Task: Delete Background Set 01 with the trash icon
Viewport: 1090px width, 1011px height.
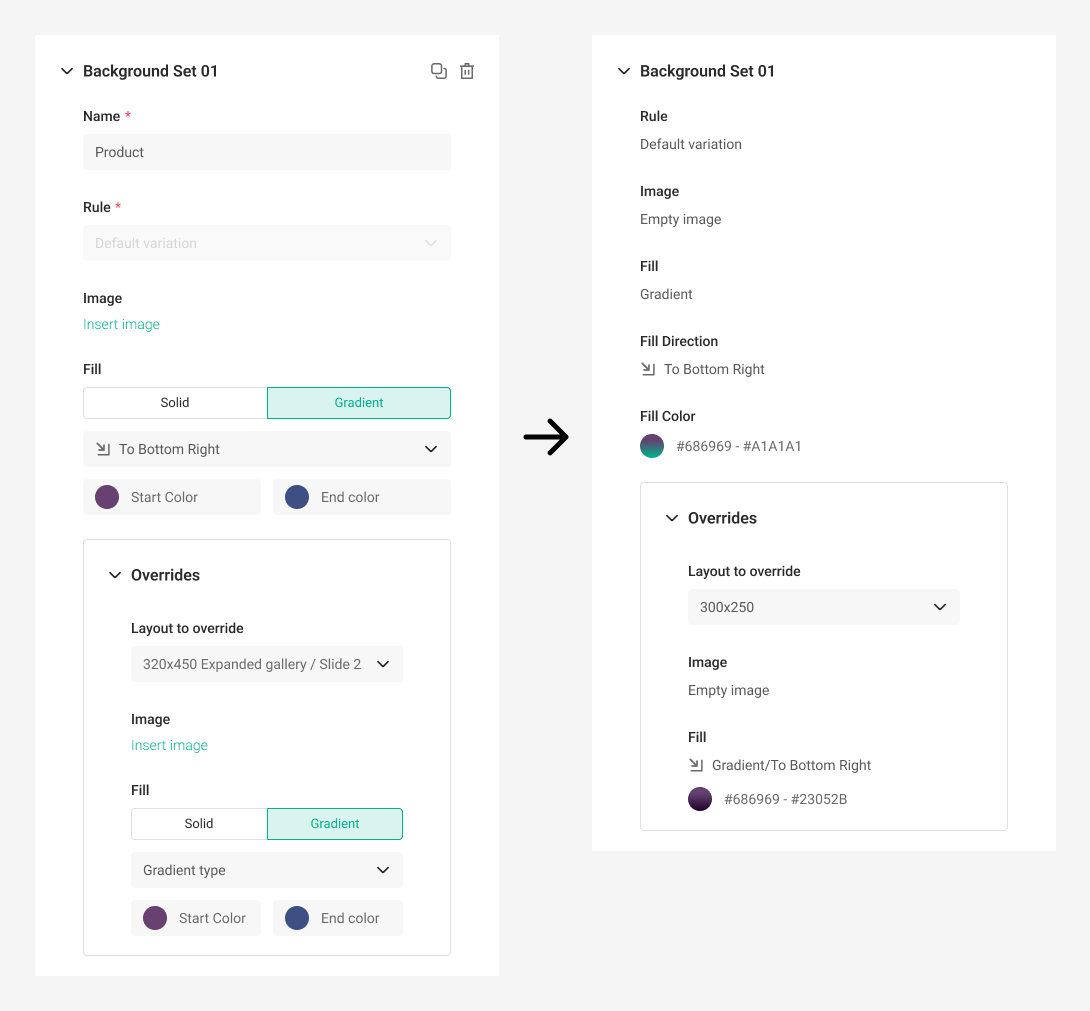Action: click(x=467, y=71)
